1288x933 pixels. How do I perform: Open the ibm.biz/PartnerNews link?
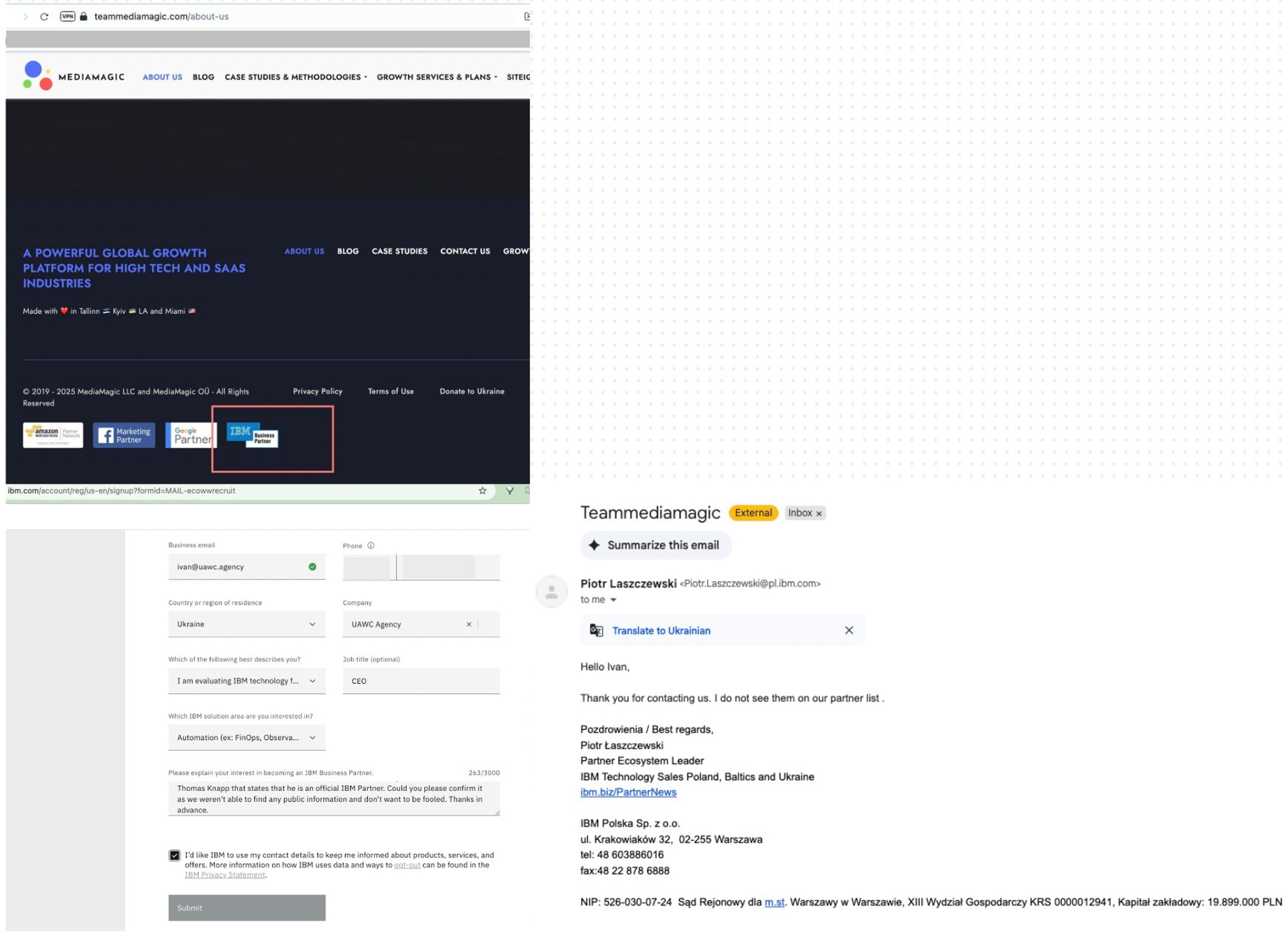(x=628, y=792)
